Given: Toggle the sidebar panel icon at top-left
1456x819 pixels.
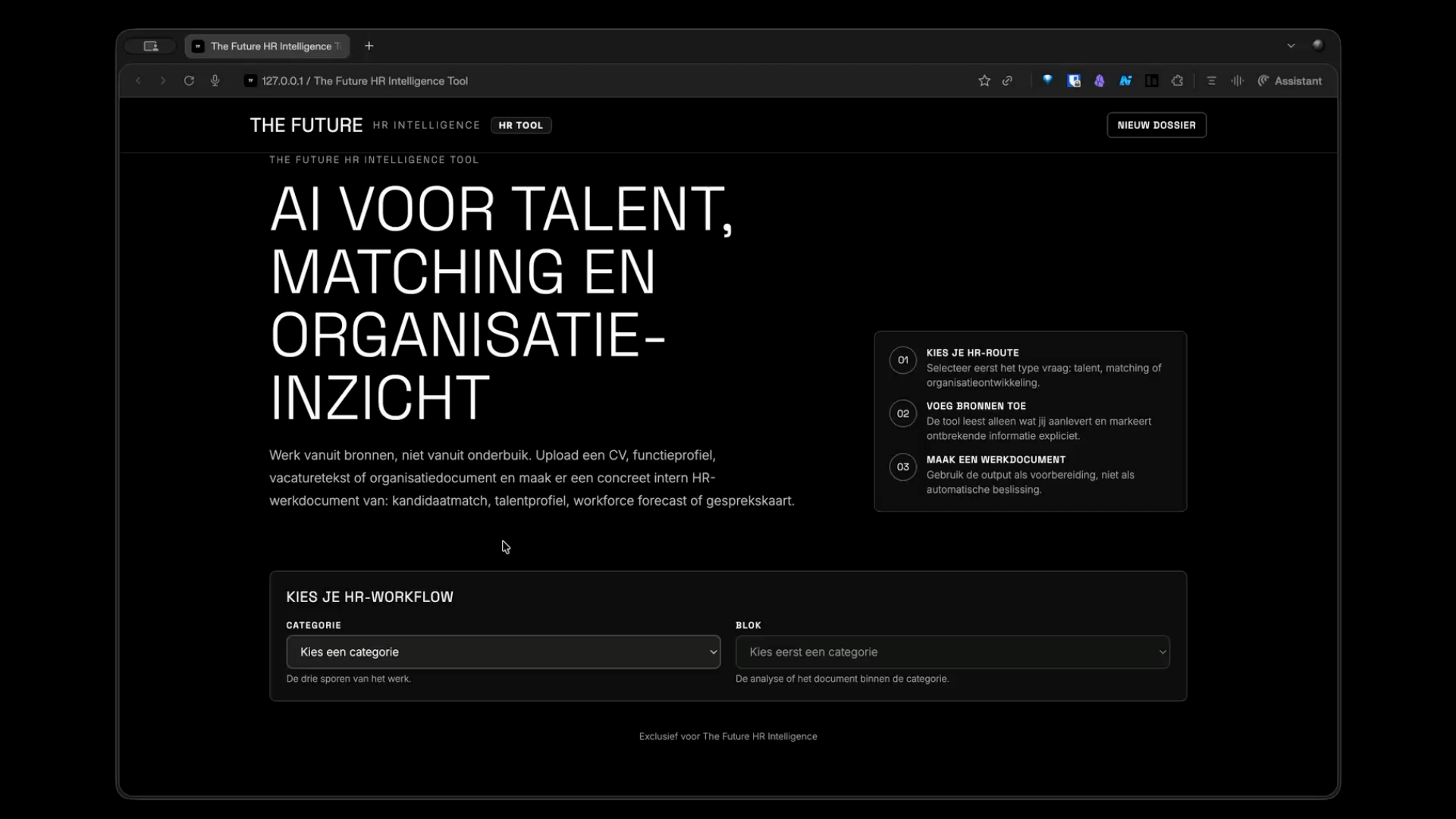Looking at the screenshot, I should [151, 46].
